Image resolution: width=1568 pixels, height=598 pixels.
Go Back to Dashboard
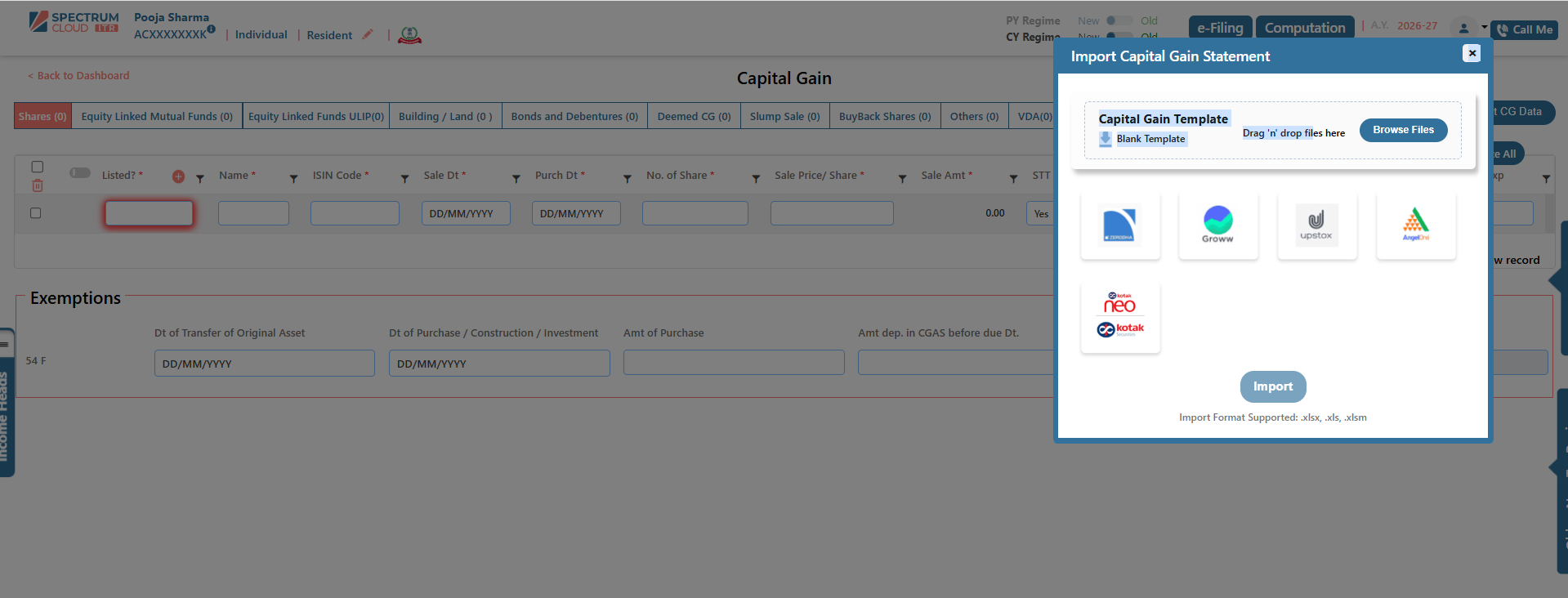coord(79,76)
